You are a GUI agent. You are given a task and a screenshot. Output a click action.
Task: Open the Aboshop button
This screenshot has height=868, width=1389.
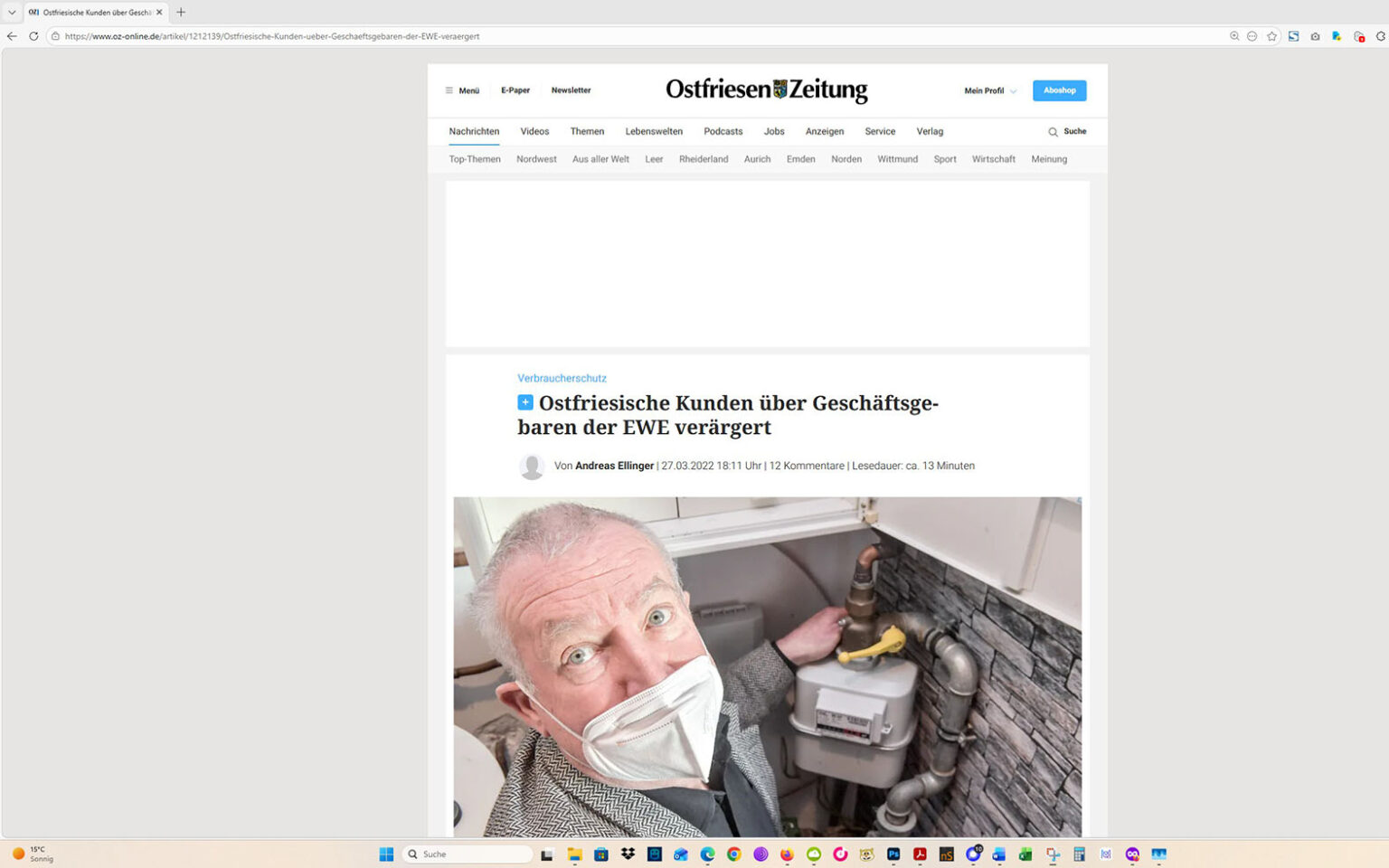[1059, 90]
